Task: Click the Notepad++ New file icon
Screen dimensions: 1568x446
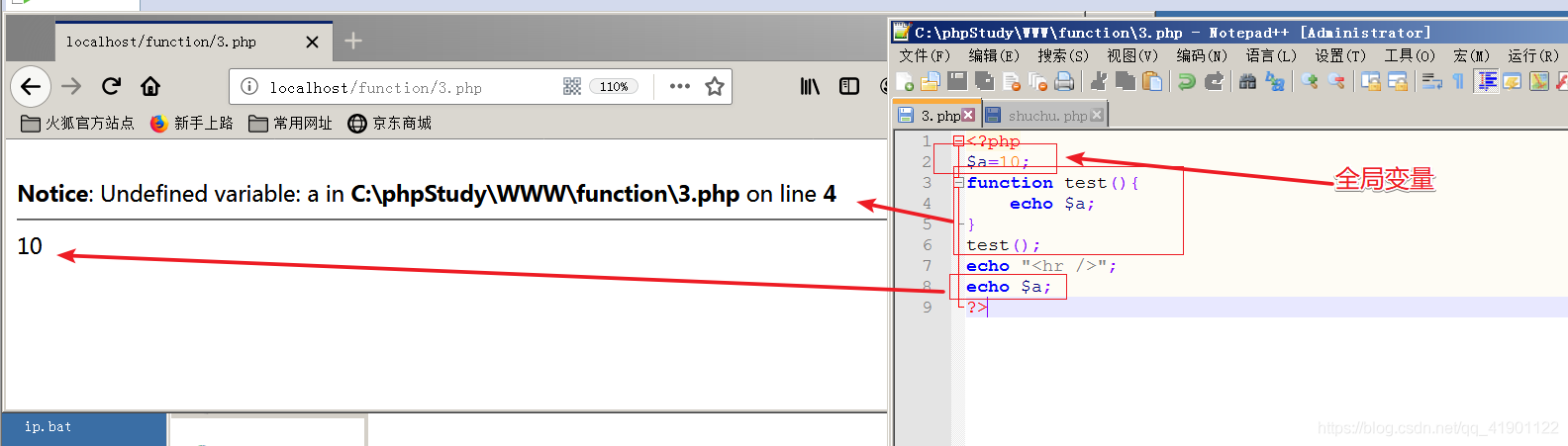Action: click(905, 82)
